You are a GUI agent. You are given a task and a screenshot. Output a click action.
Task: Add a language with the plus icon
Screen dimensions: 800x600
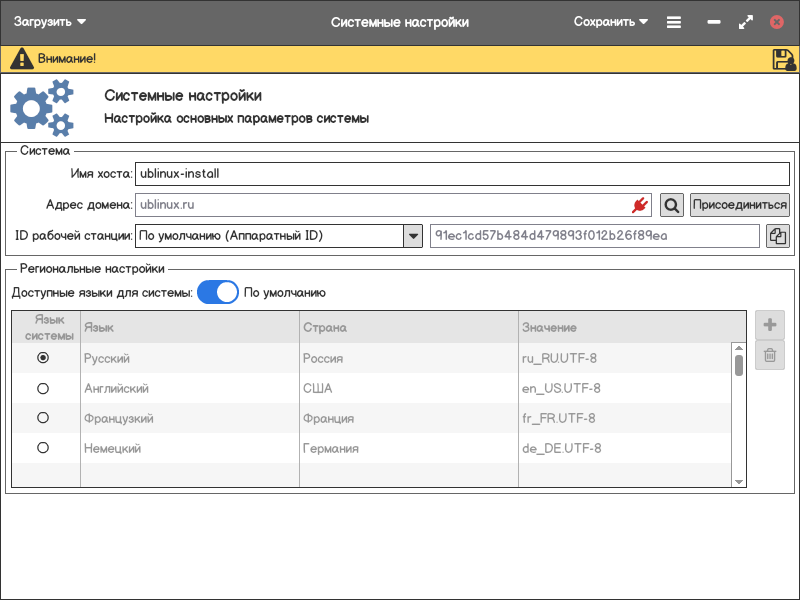coord(770,325)
